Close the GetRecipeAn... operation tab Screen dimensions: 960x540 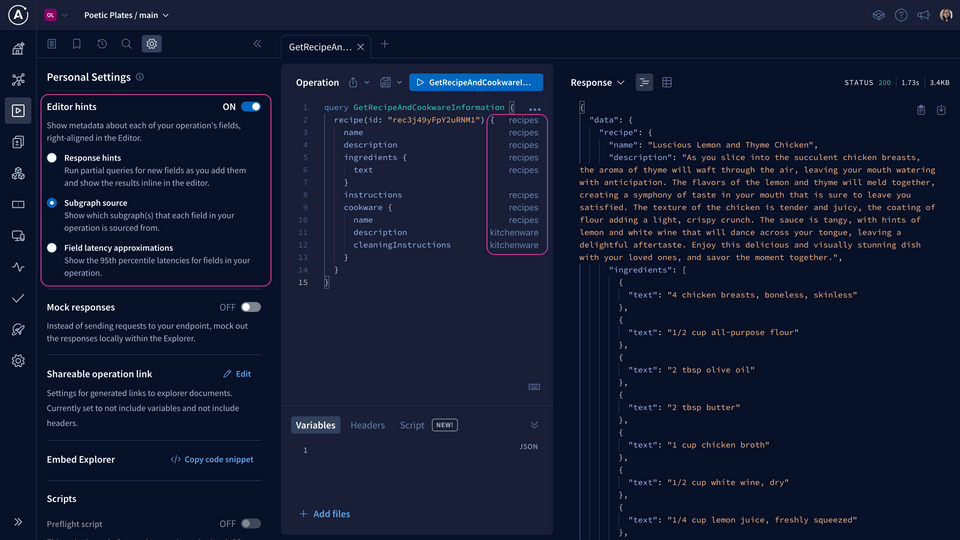pyautogui.click(x=361, y=47)
